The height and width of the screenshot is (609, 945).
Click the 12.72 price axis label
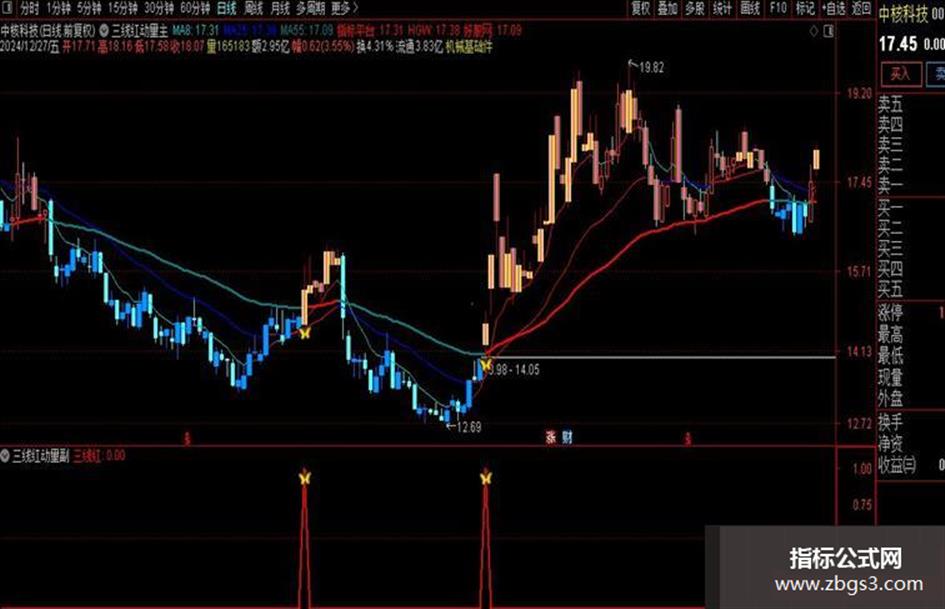pos(859,424)
